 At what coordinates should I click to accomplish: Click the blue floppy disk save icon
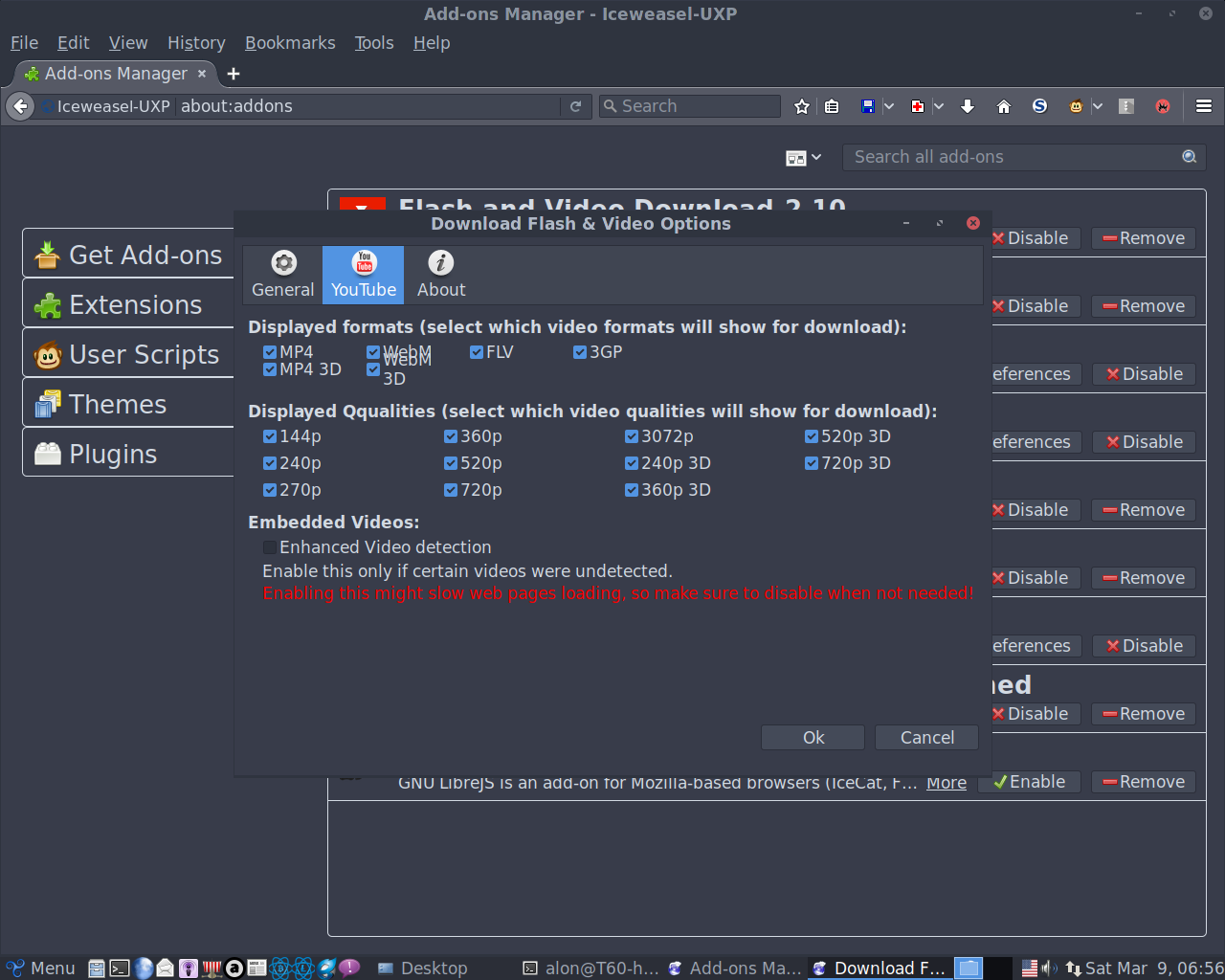[x=868, y=106]
